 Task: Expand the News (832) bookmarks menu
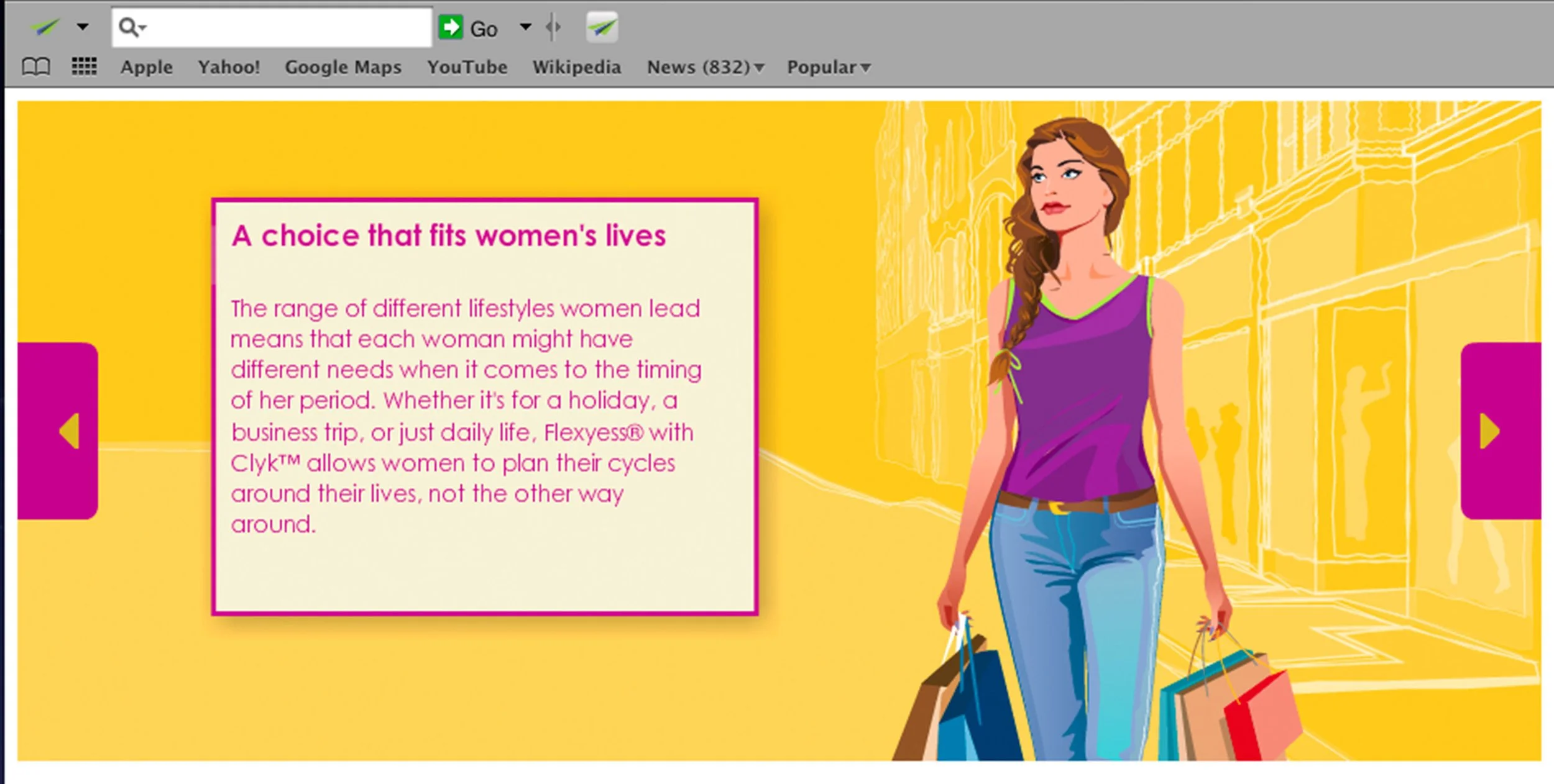point(706,67)
